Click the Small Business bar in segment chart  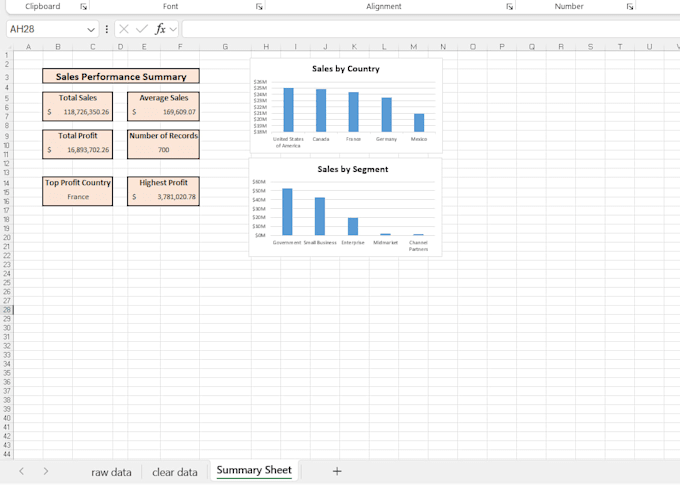[320, 216]
